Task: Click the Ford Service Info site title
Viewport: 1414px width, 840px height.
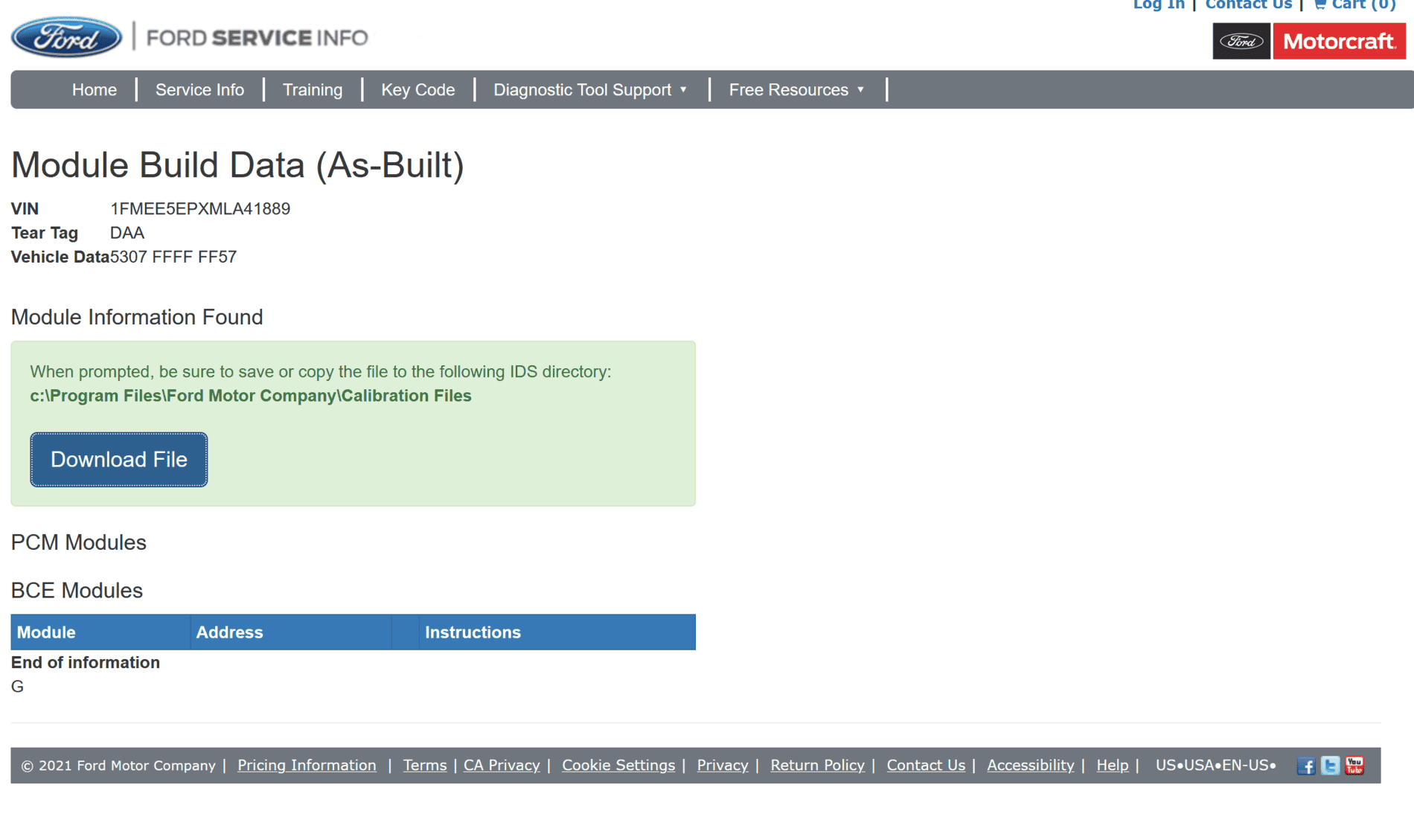Action: 257,37
